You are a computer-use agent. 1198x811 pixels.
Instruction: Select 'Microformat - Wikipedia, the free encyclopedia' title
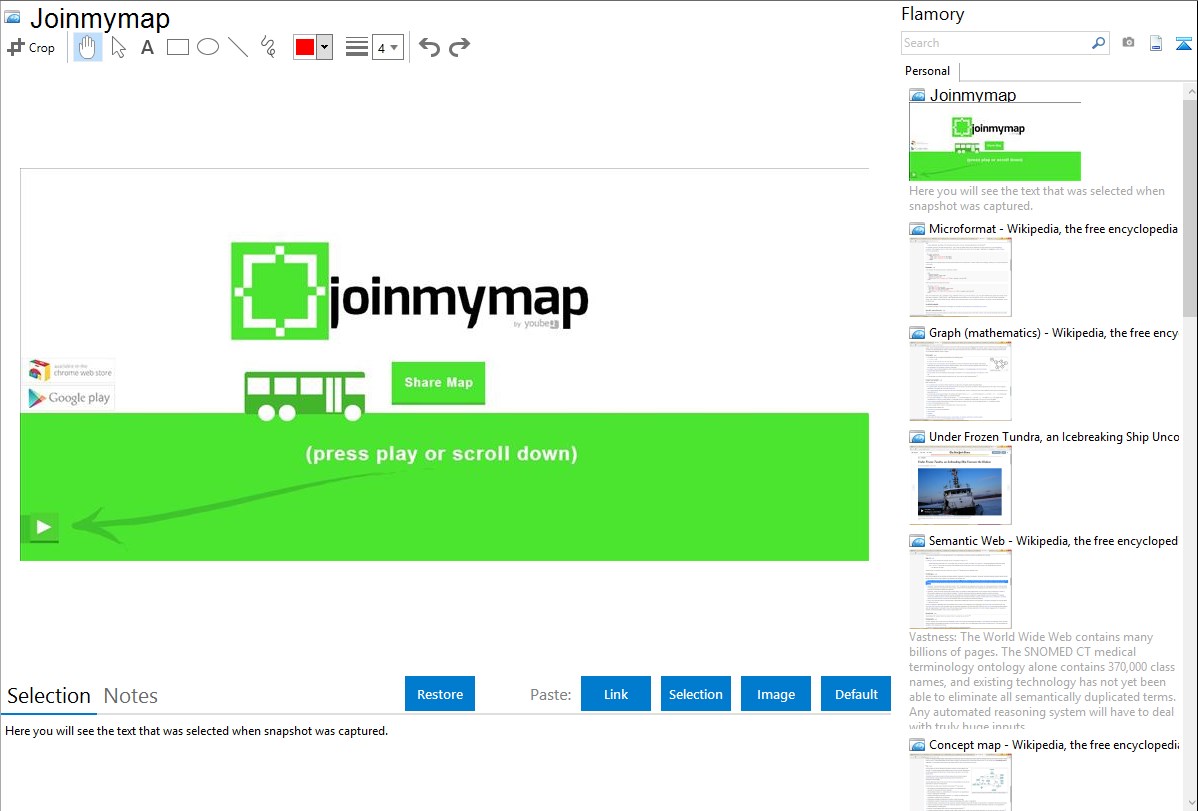[1053, 229]
